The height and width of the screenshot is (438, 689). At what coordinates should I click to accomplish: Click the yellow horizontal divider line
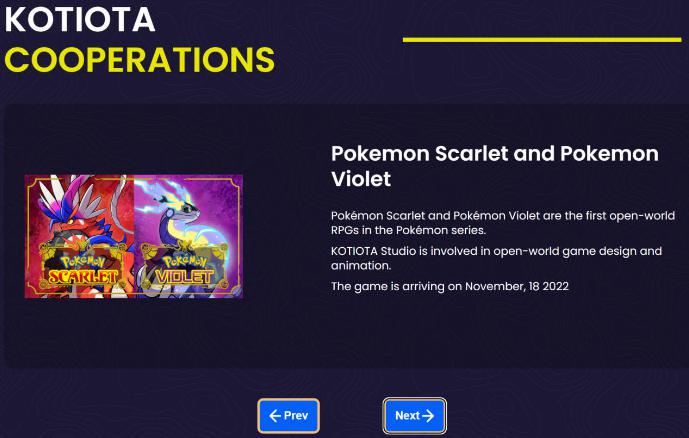tap(541, 40)
